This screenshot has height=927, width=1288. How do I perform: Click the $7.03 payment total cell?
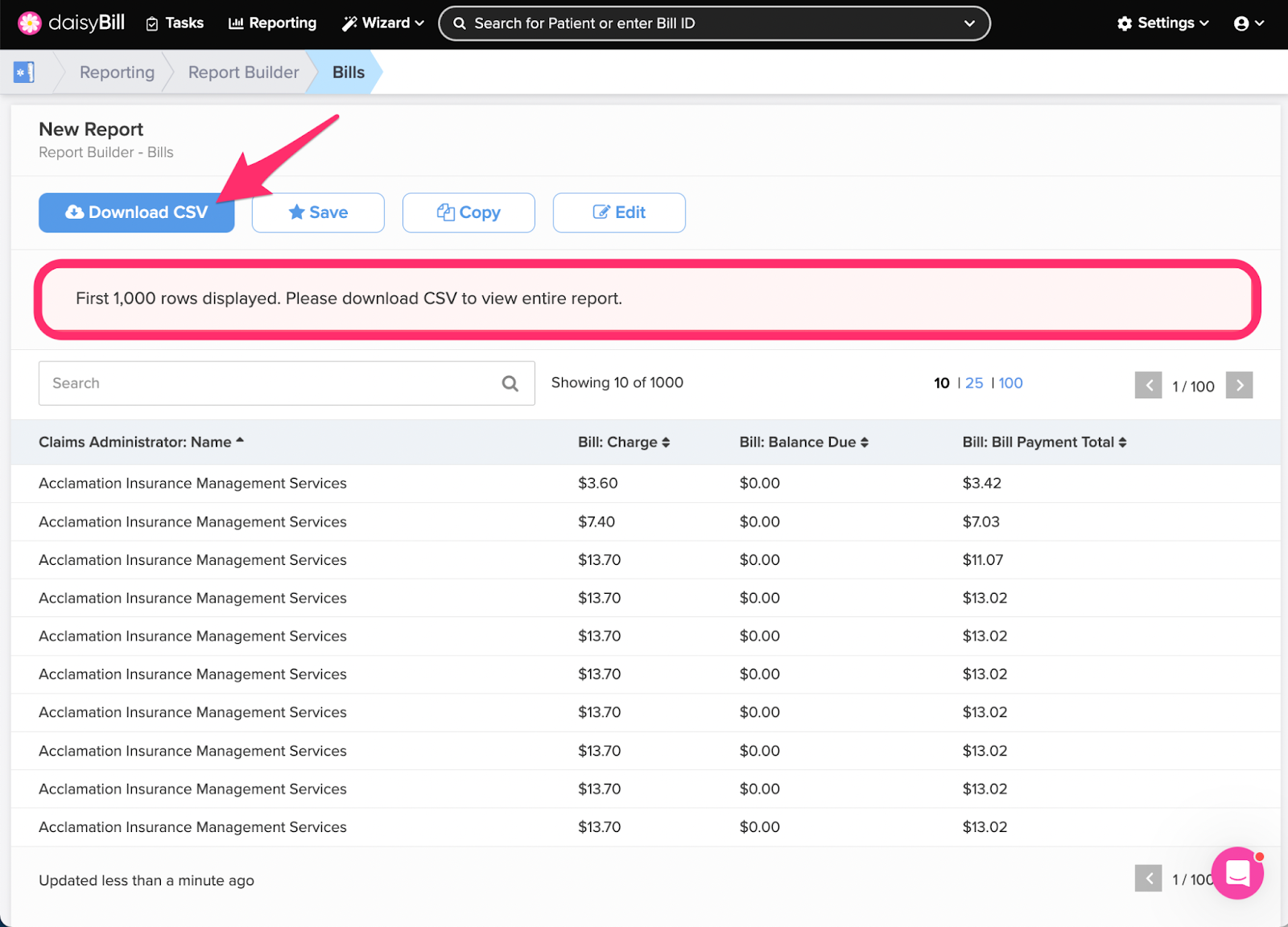click(x=981, y=522)
